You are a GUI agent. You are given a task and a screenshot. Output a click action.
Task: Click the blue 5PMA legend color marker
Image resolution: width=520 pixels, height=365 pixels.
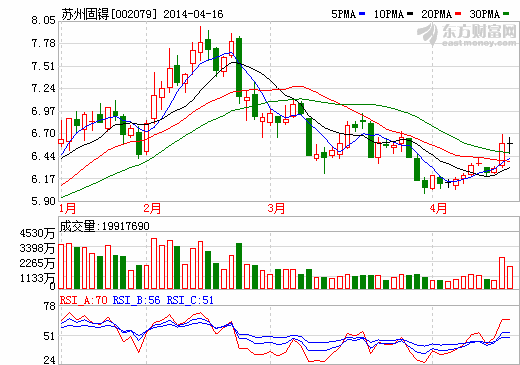[362, 14]
